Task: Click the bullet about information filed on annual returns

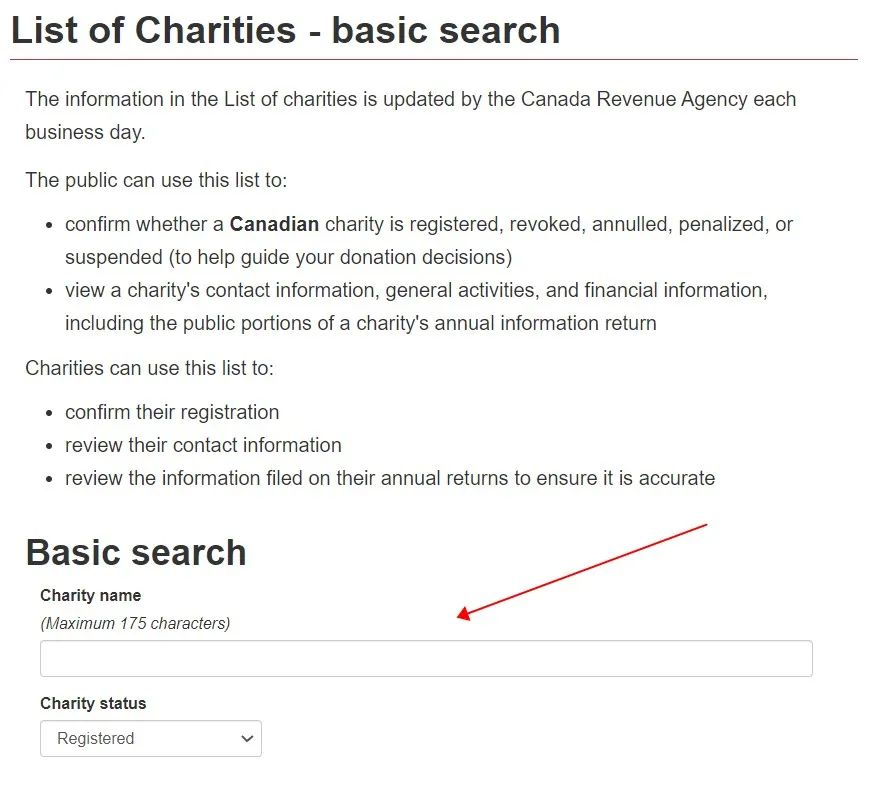Action: [x=390, y=478]
